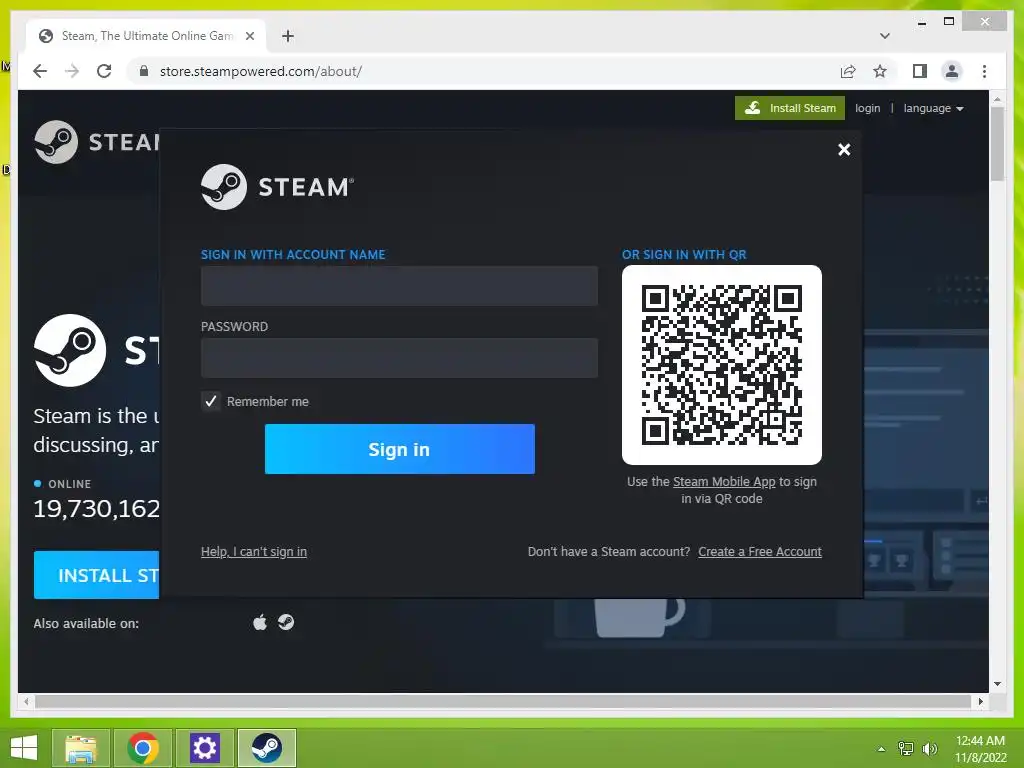The height and width of the screenshot is (768, 1024).
Task: Click the network tray icon
Action: 905,749
